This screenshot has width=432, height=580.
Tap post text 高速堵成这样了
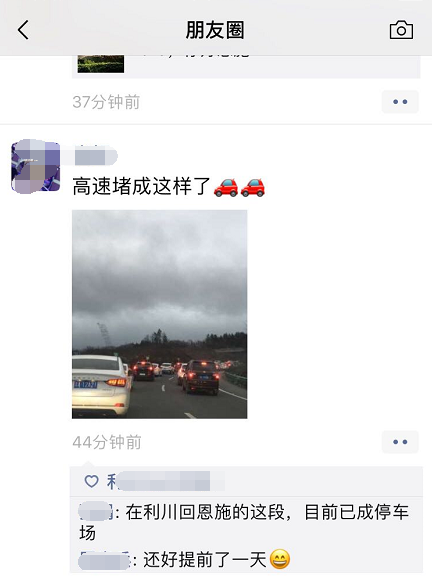tap(141, 186)
